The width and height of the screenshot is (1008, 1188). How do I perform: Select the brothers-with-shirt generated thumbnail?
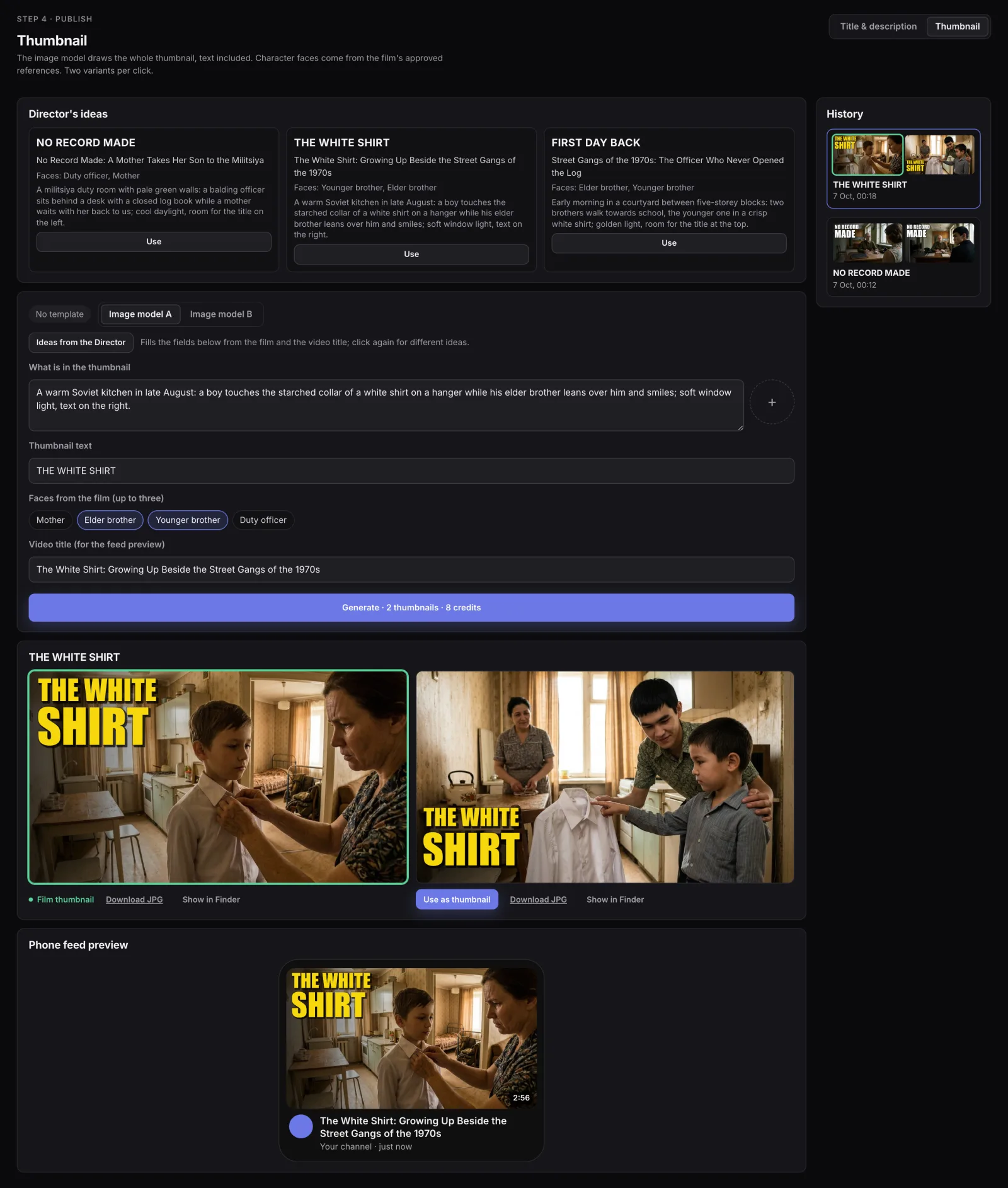tap(605, 777)
